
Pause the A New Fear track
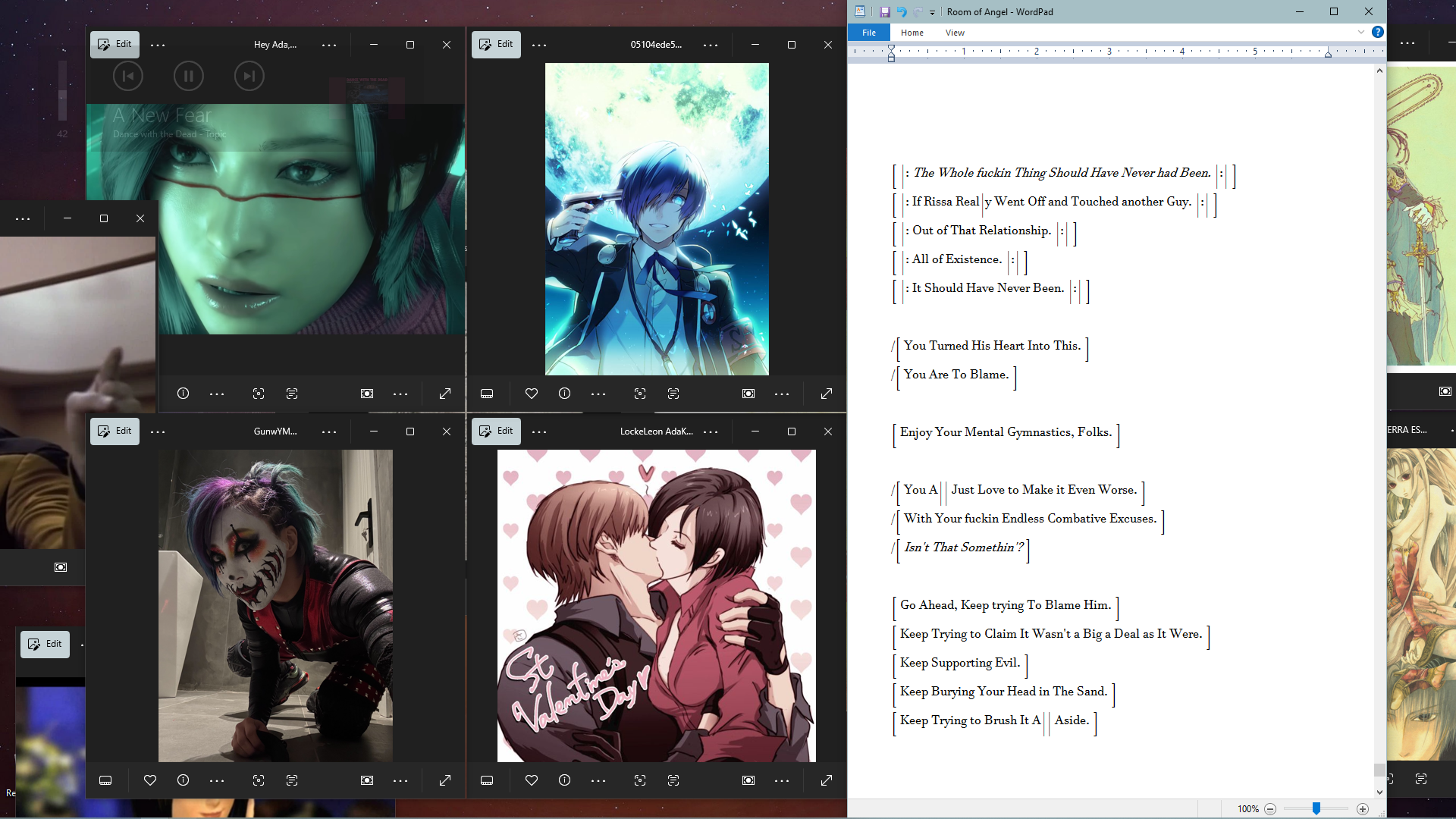coord(188,76)
